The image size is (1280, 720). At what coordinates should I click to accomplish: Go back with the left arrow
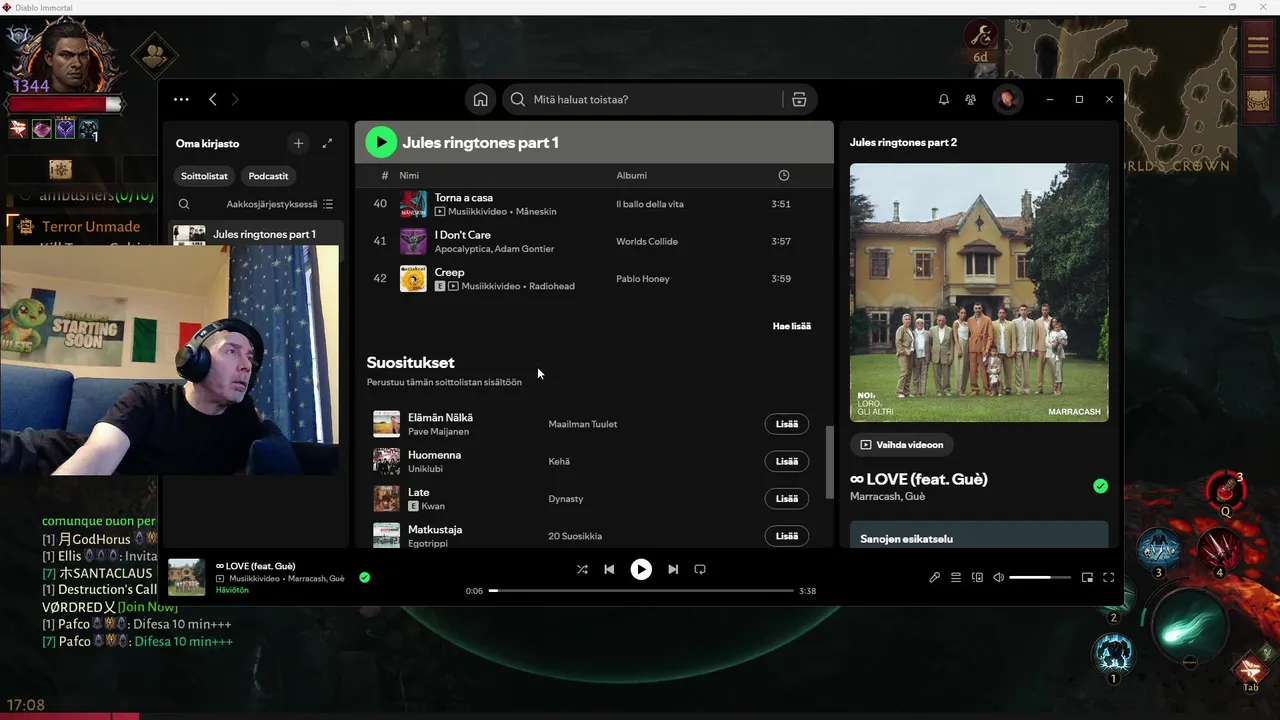pyautogui.click(x=212, y=99)
